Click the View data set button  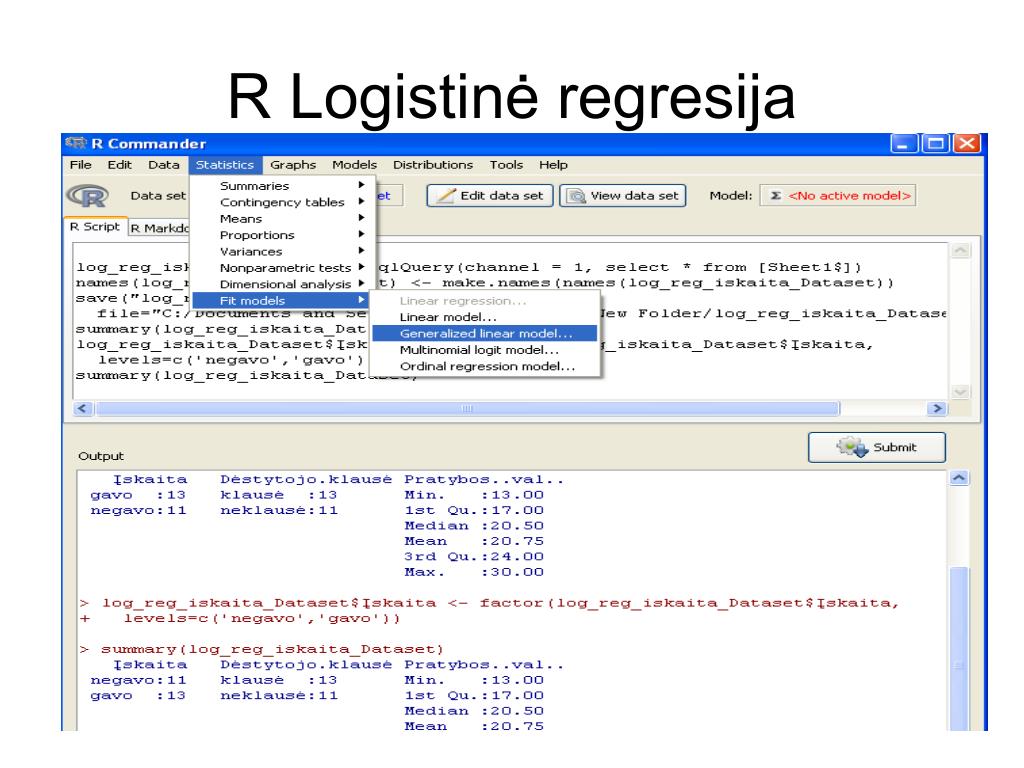click(623, 195)
